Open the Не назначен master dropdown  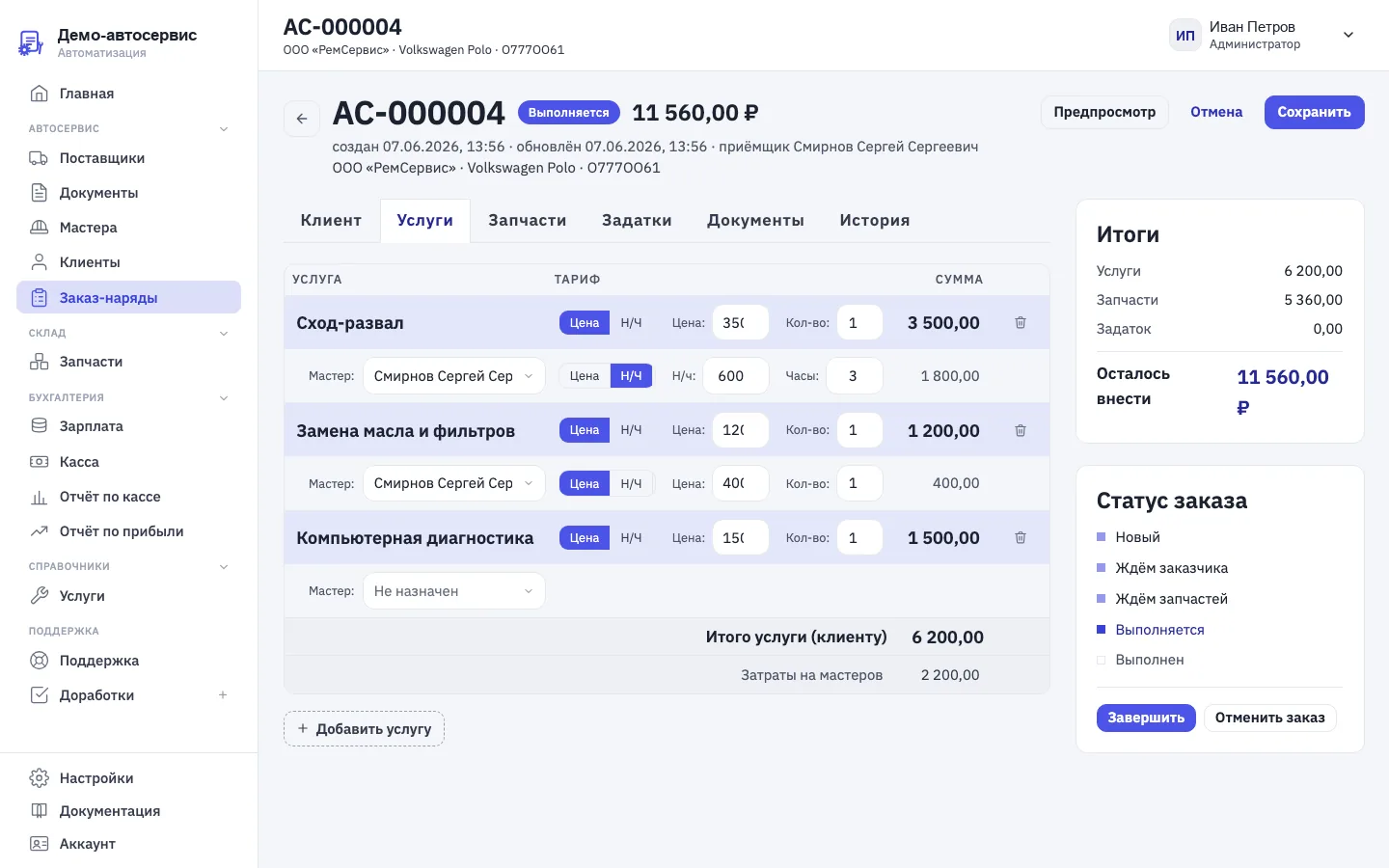[x=454, y=591]
